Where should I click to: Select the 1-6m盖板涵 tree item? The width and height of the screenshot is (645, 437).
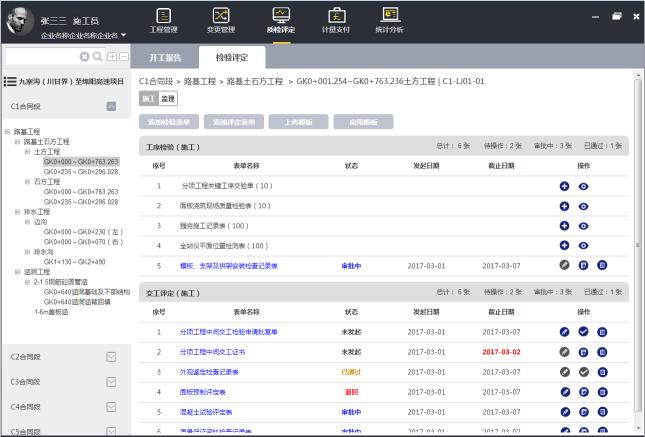[x=51, y=312]
